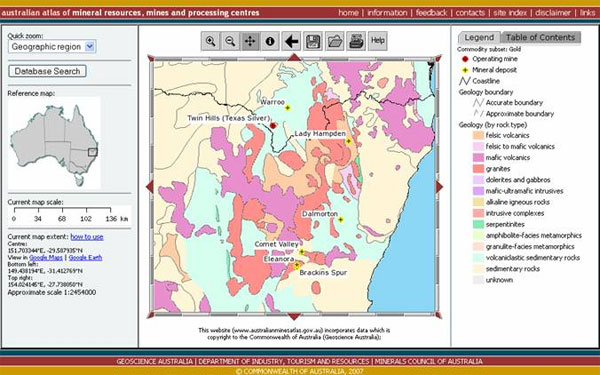This screenshot has height=375, width=600.
Task: Open saved map with folder icon
Action: point(334,41)
